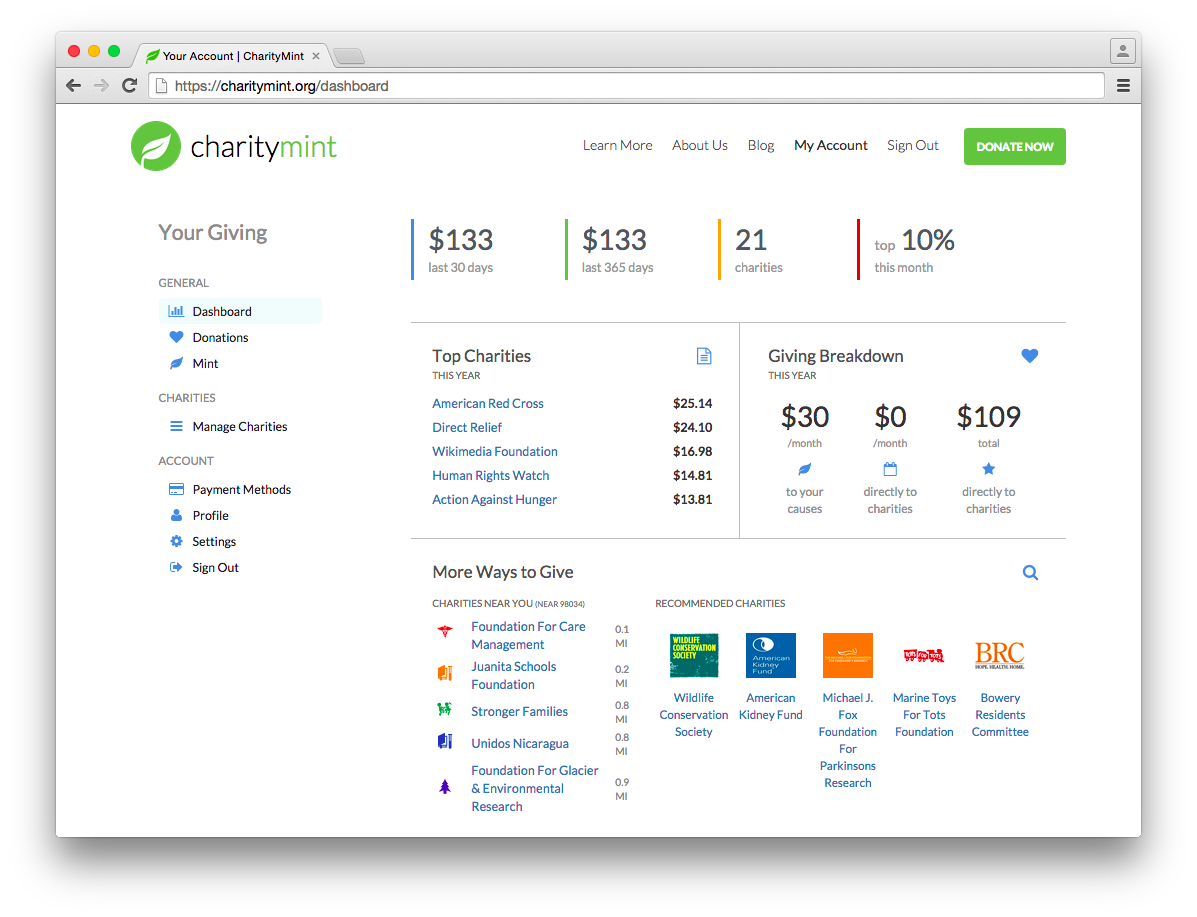Reload the page with the refresh button
The height and width of the screenshot is (917, 1197).
(129, 86)
